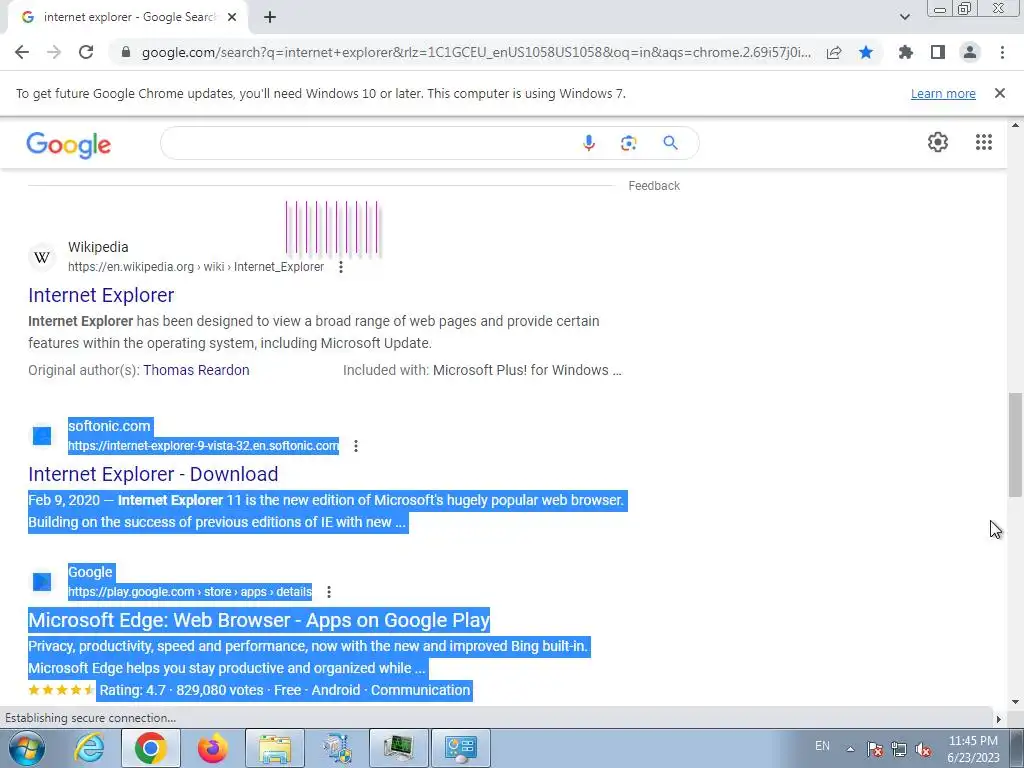Open the network tray icon
Screen dimensions: 1024x768
point(899,749)
